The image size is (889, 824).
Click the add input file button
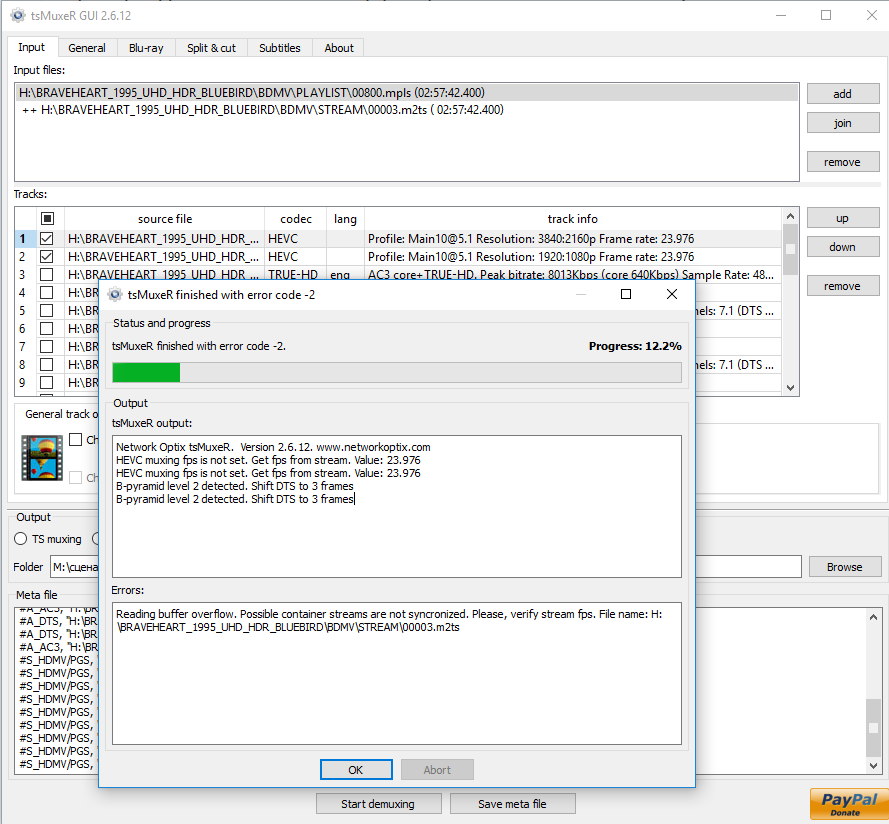point(843,94)
